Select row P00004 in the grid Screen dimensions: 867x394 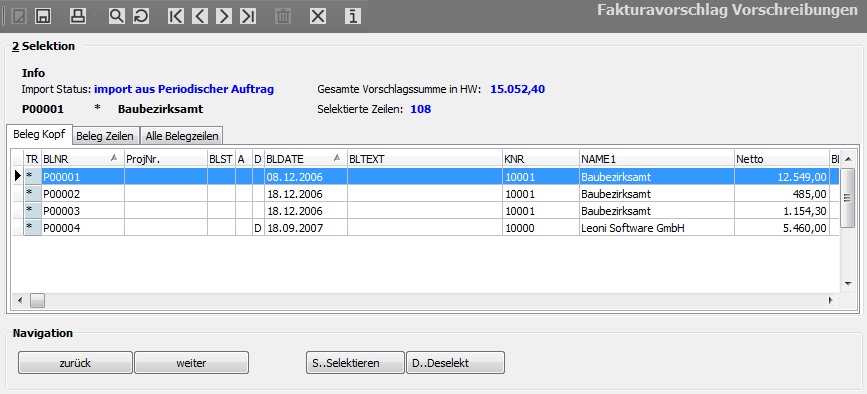click(x=426, y=228)
